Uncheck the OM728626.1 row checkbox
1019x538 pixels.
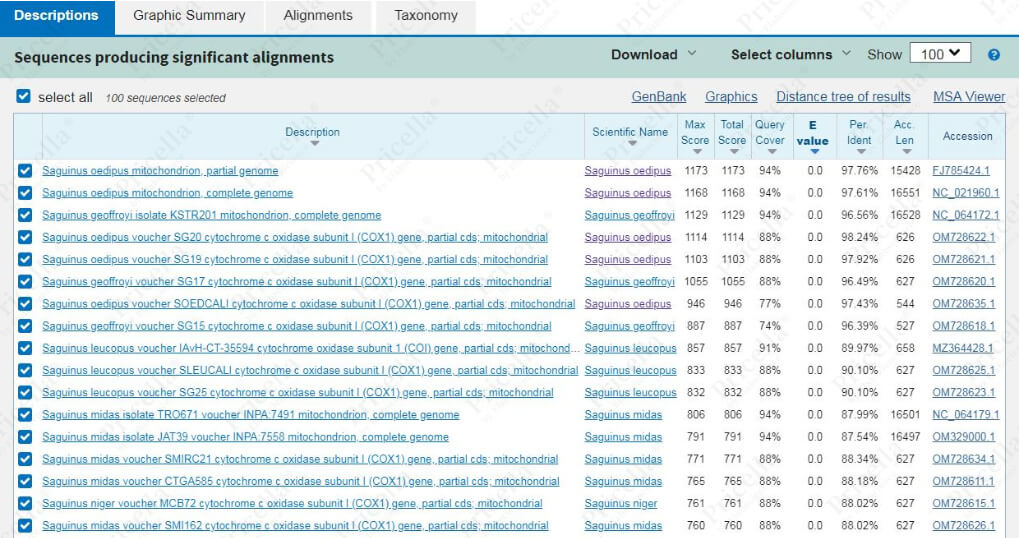[25, 525]
